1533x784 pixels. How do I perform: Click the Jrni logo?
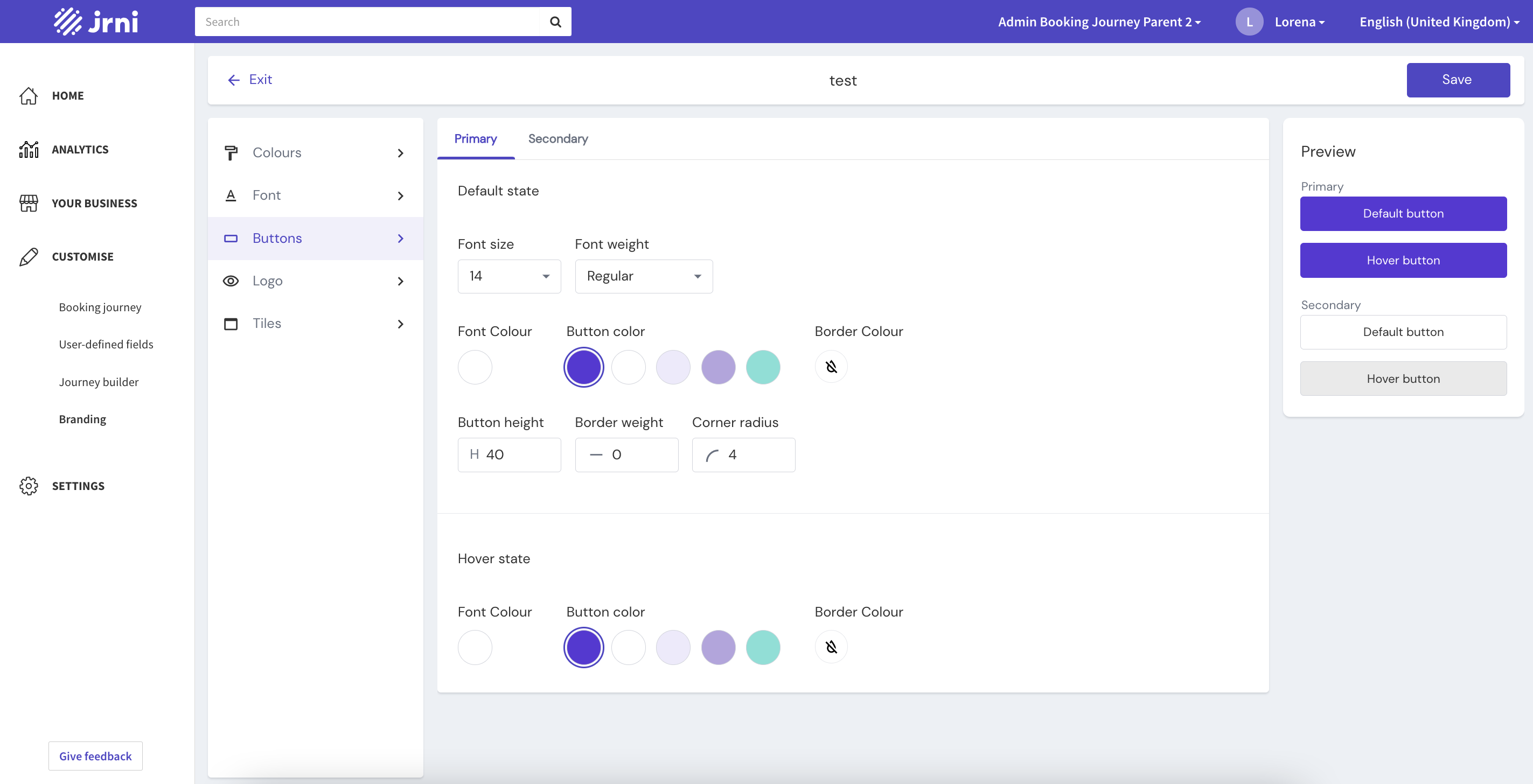[x=96, y=22]
